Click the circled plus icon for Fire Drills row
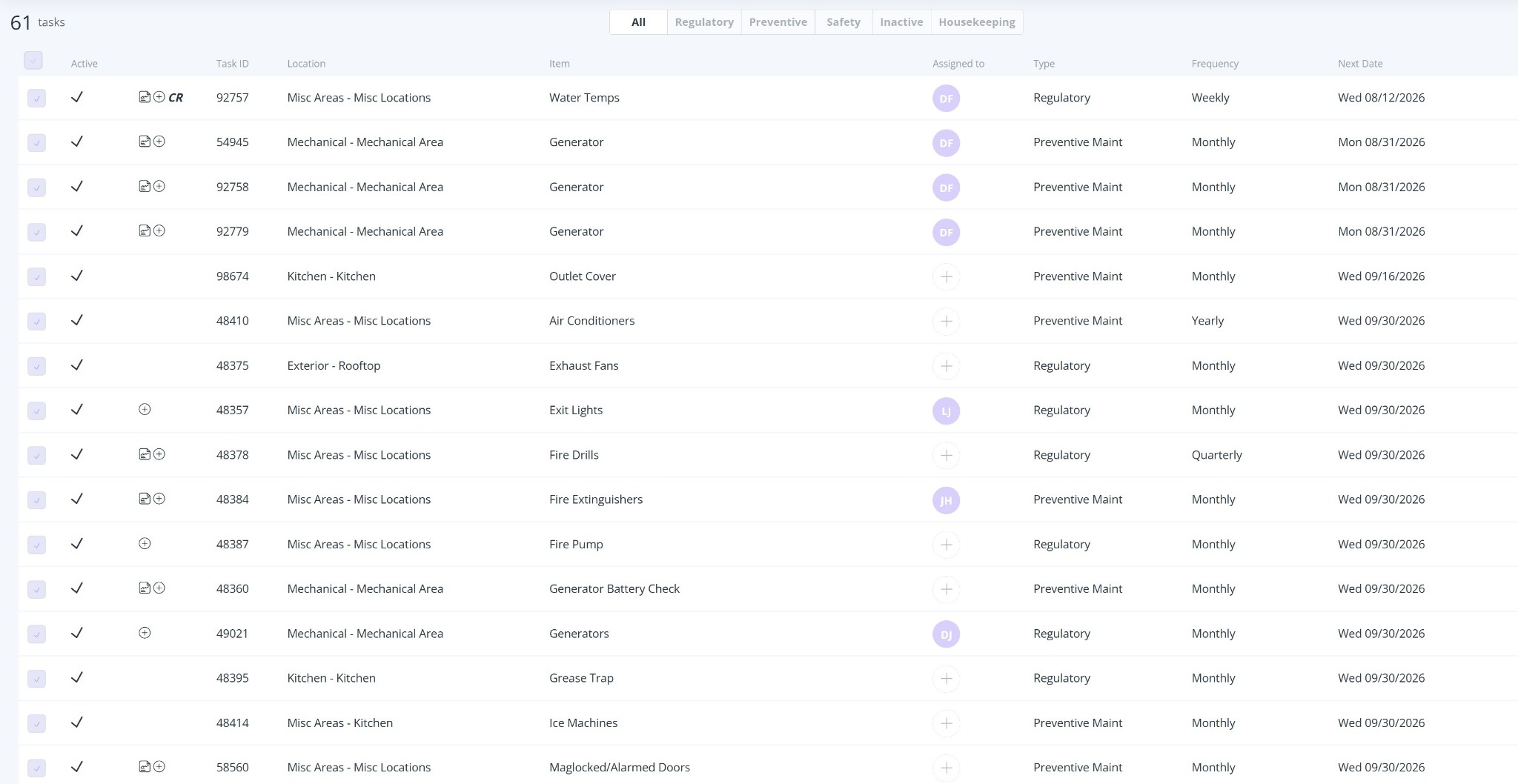Image resolution: width=1518 pixels, height=784 pixels. pyautogui.click(x=159, y=454)
